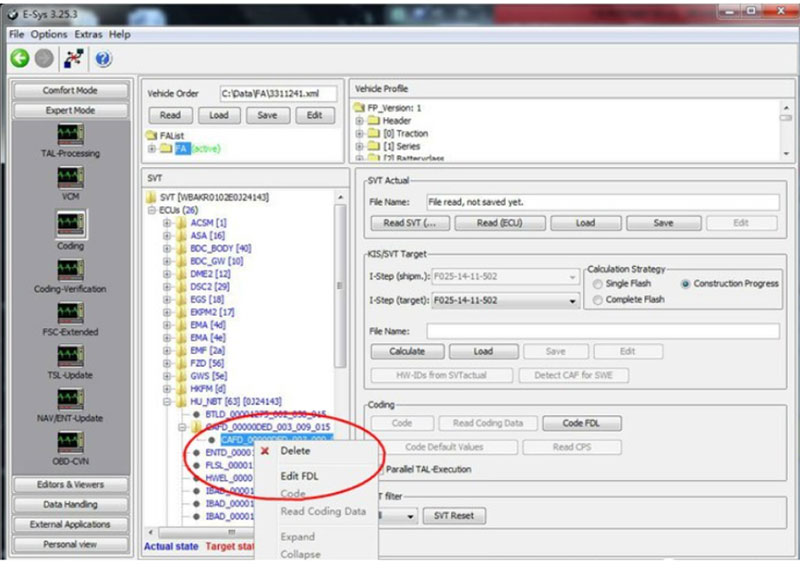Expand the Header folder in Vehicle Profile
The image size is (800, 571).
(360, 120)
